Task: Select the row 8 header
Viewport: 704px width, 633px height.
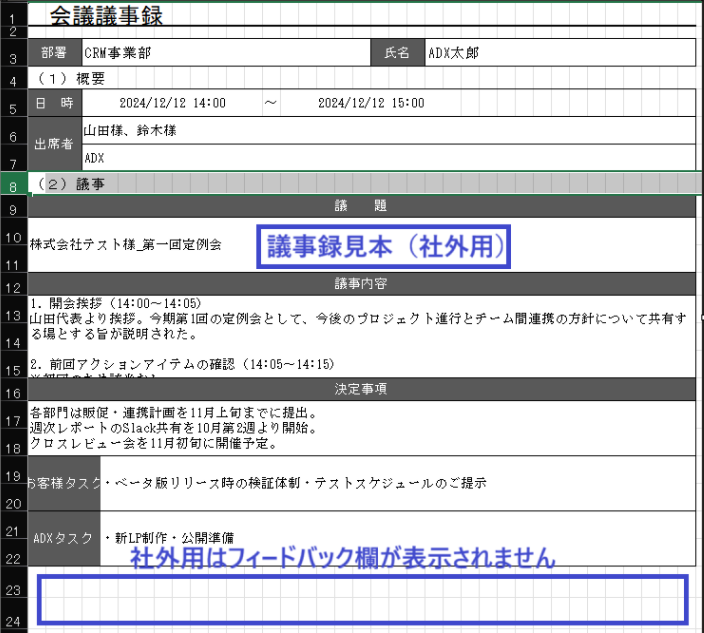Action: tap(12, 185)
